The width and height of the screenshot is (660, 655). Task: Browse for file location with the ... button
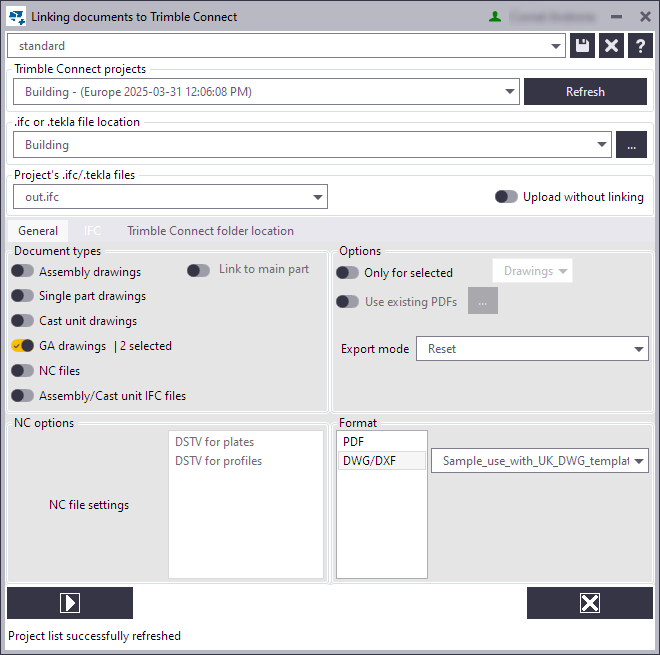pyautogui.click(x=631, y=144)
